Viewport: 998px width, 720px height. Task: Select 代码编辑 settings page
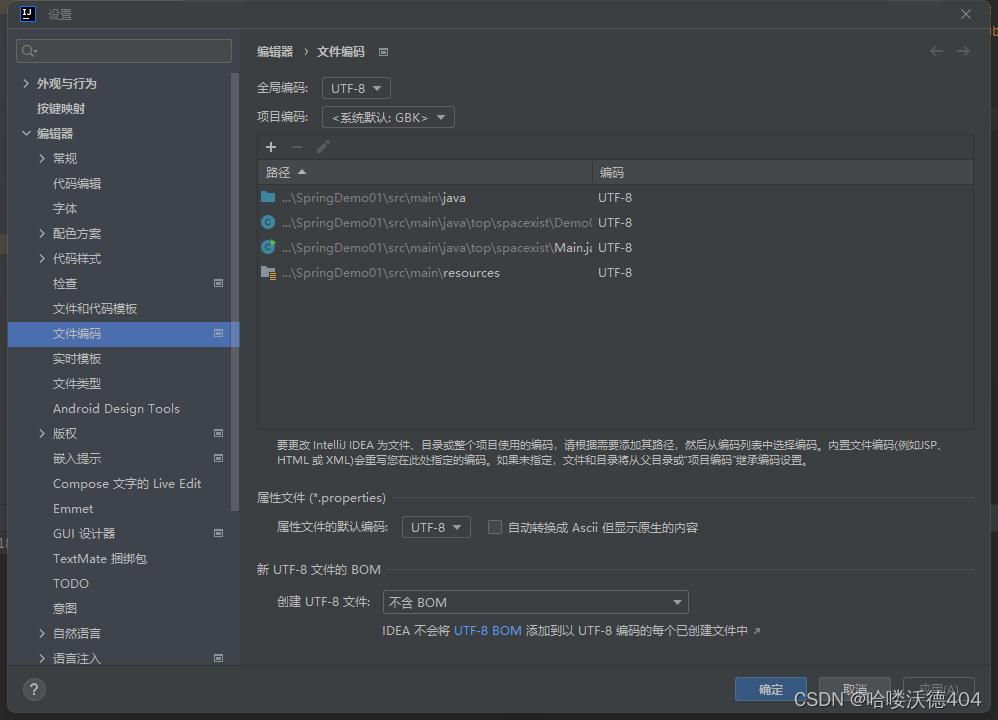[x=77, y=183]
